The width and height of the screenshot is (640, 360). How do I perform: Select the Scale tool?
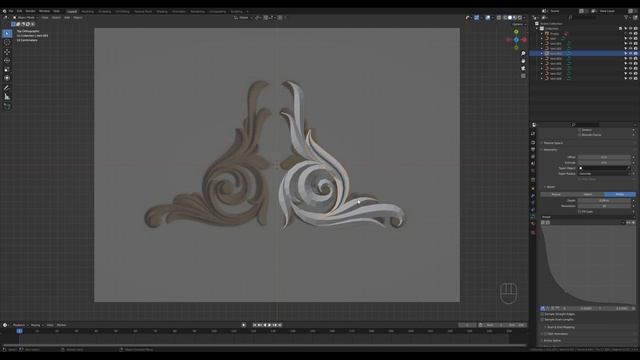point(7,69)
